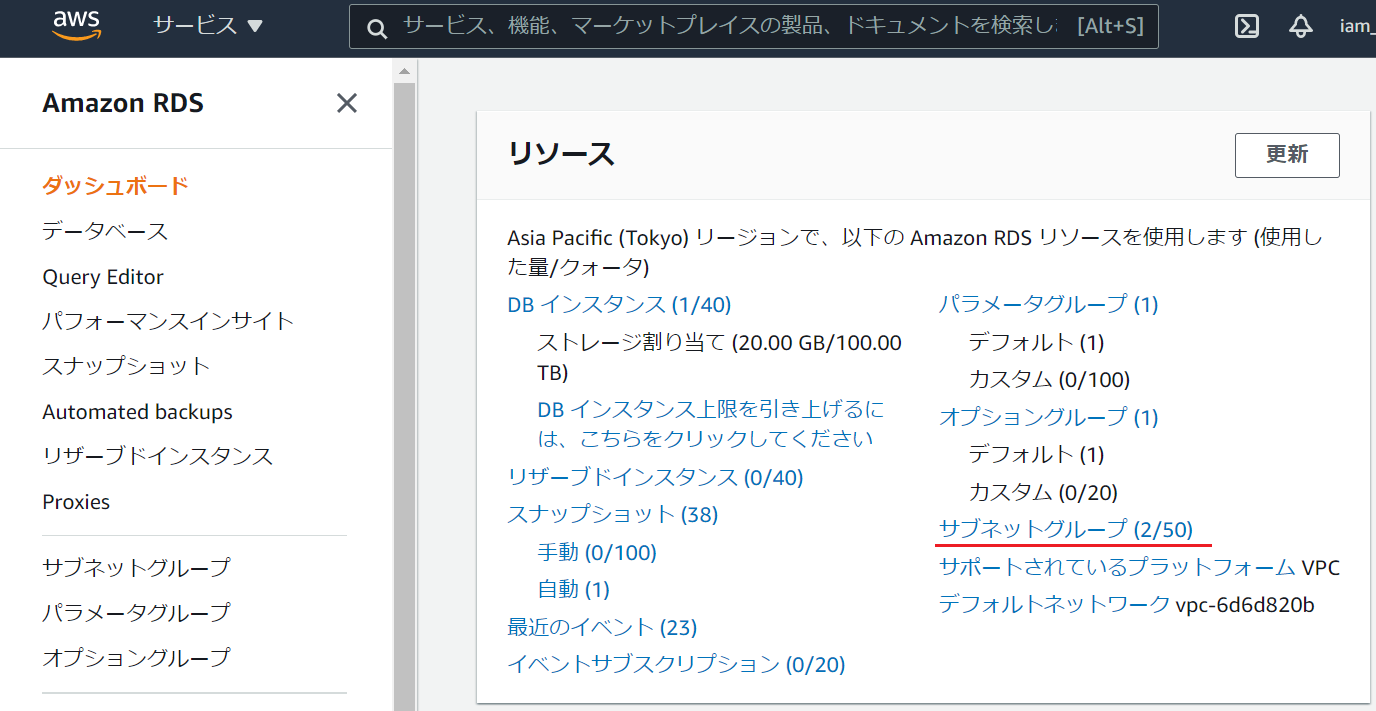The height and width of the screenshot is (711, 1376).
Task: Close the Amazon RDS sidebar panel
Action: coord(347,103)
